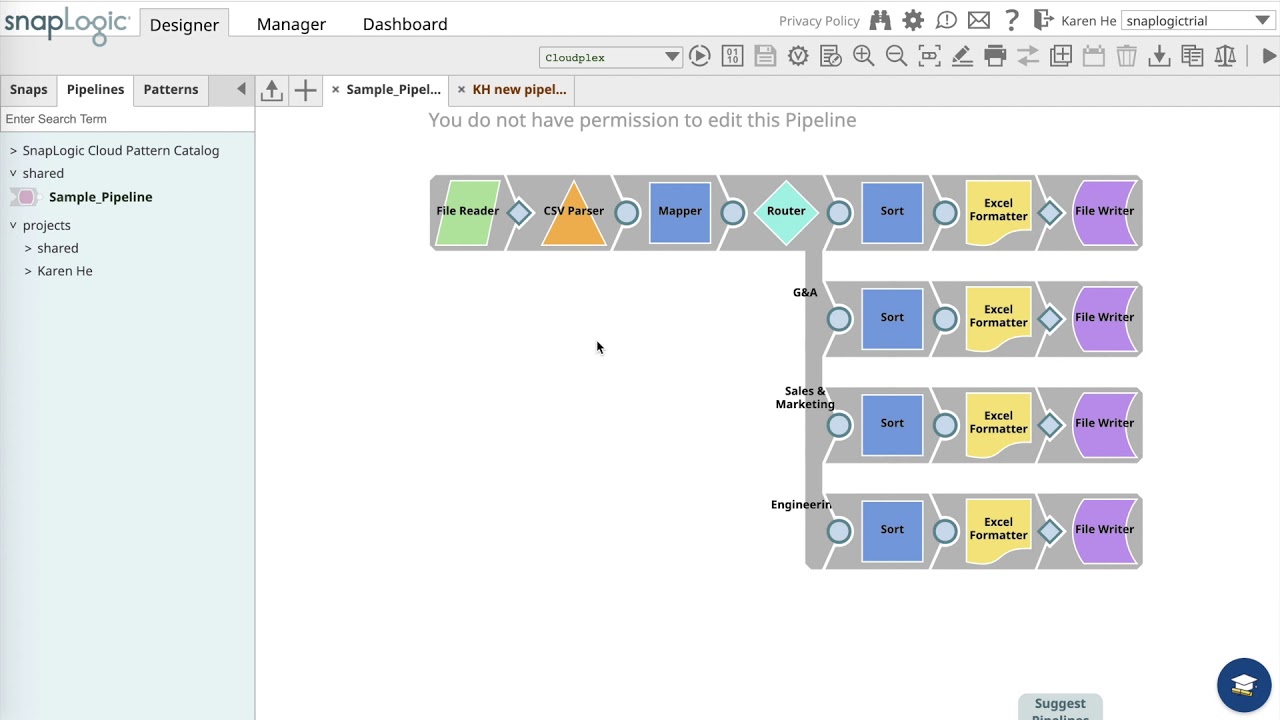Viewport: 1280px width, 720px height.
Task: Switch to KH new pipel... tab
Action: tap(519, 89)
